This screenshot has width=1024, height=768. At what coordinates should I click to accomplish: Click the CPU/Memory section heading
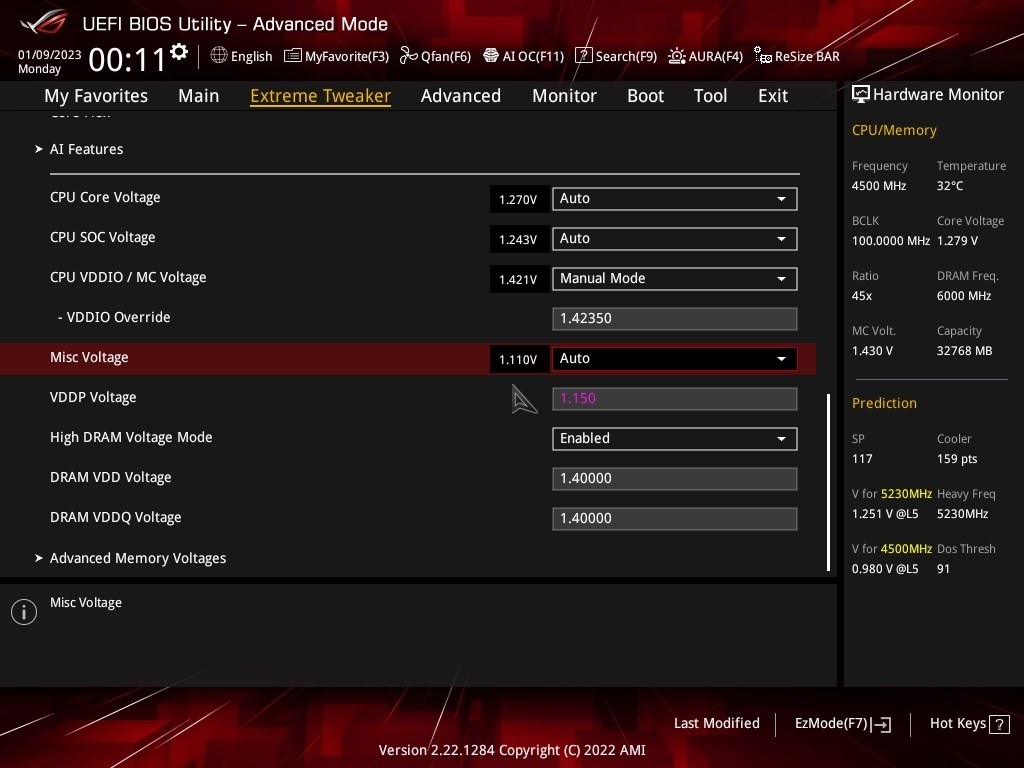(893, 130)
